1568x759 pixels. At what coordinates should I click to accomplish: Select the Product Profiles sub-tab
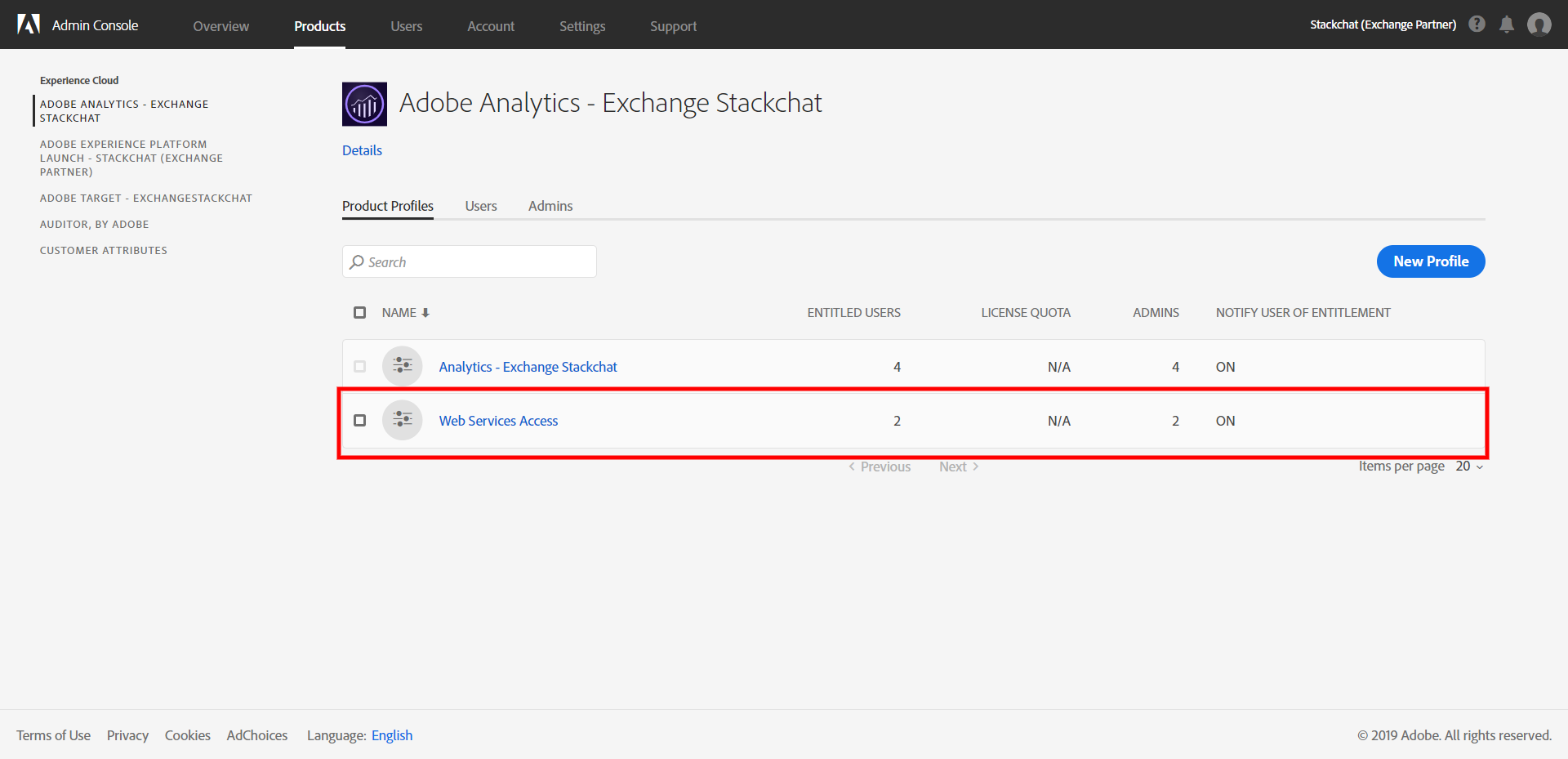tap(388, 206)
